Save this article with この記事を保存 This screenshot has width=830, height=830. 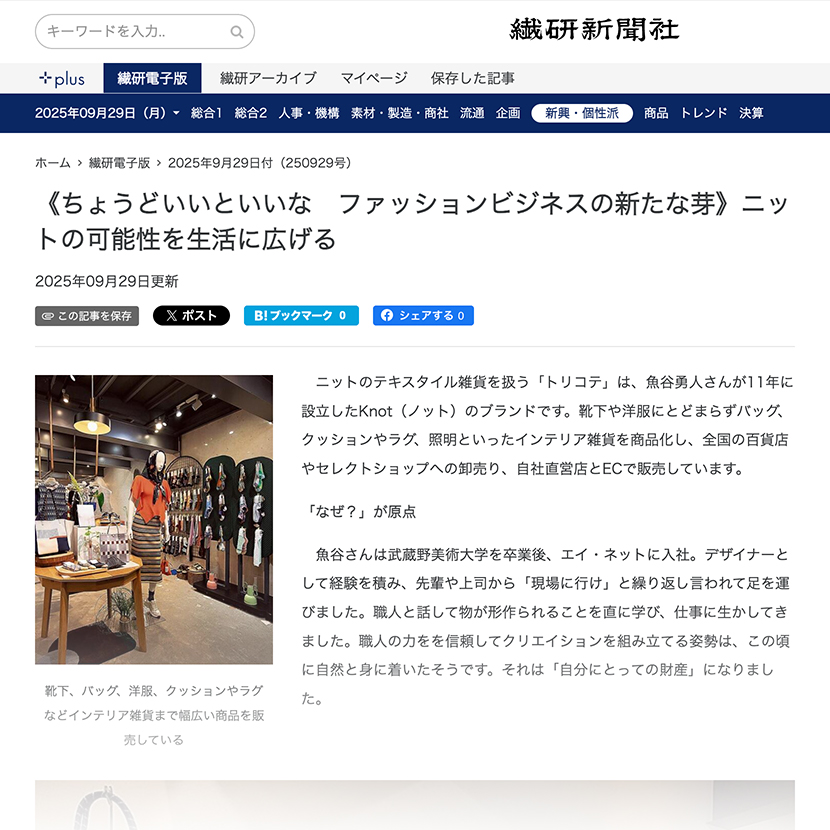coord(87,316)
